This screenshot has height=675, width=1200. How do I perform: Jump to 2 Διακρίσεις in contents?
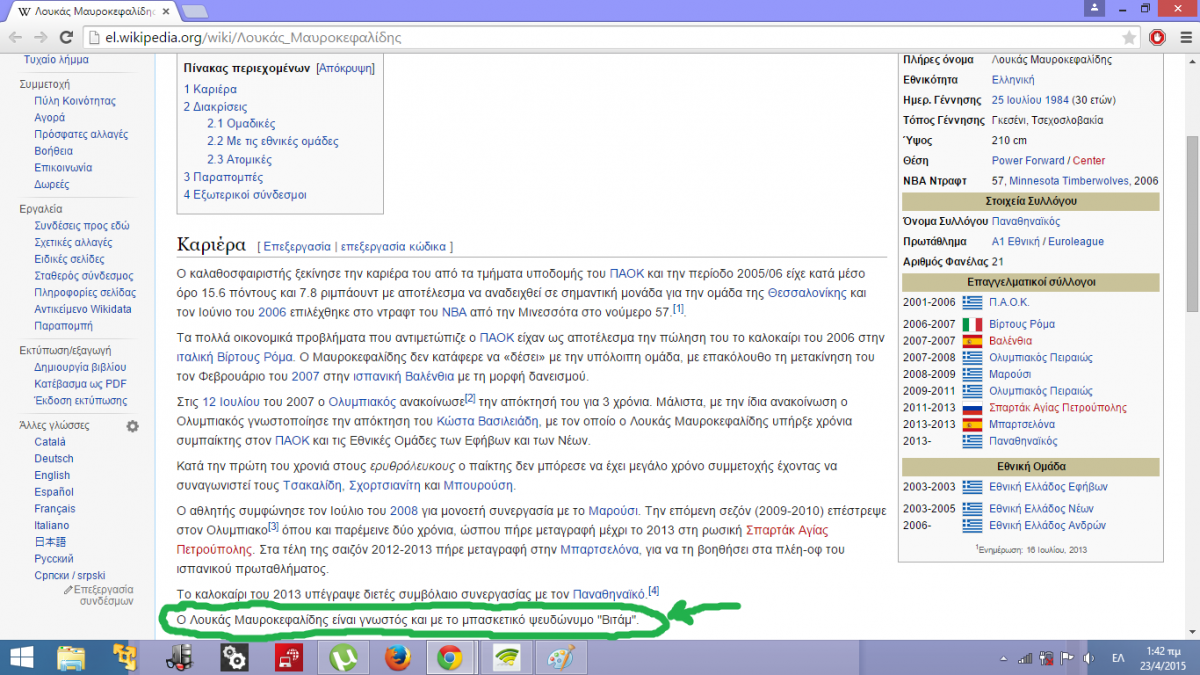click(215, 106)
